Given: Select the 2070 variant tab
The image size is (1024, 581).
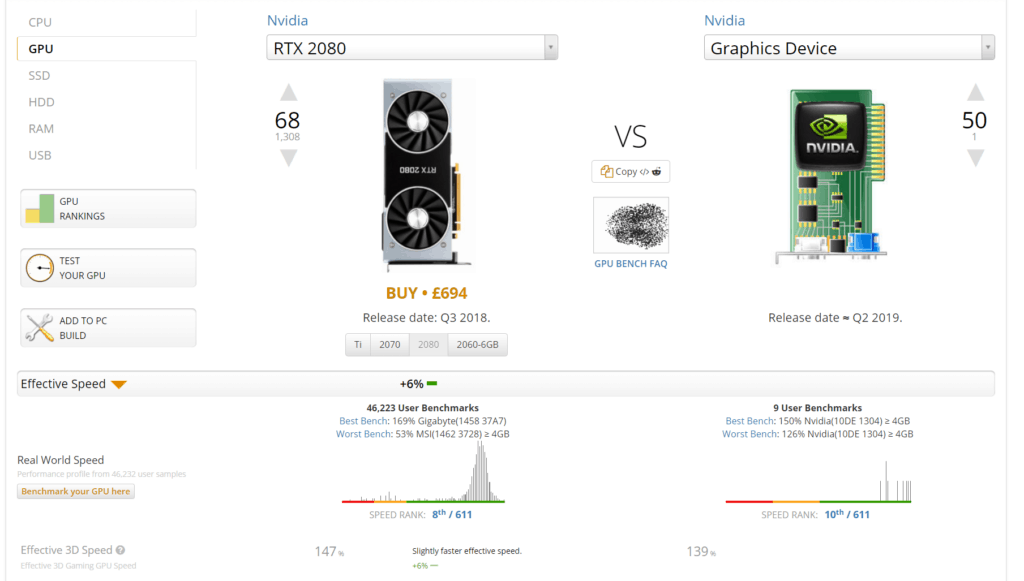Looking at the screenshot, I should (390, 345).
